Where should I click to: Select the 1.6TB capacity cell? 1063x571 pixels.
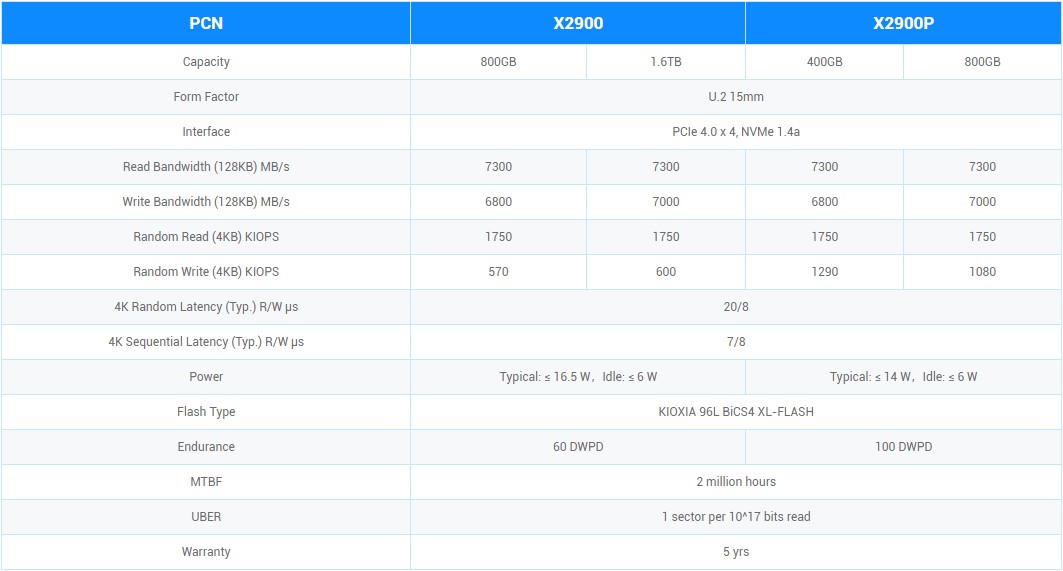(666, 62)
